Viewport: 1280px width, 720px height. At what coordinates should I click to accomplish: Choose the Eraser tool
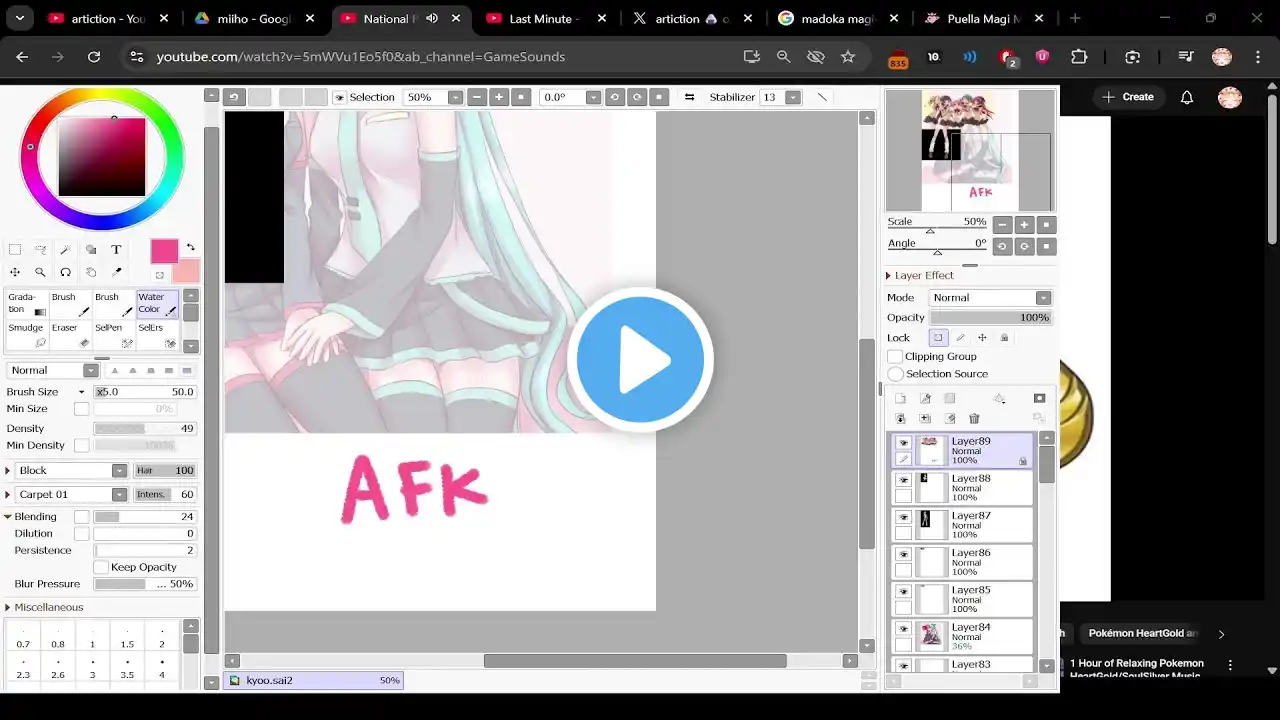70,335
